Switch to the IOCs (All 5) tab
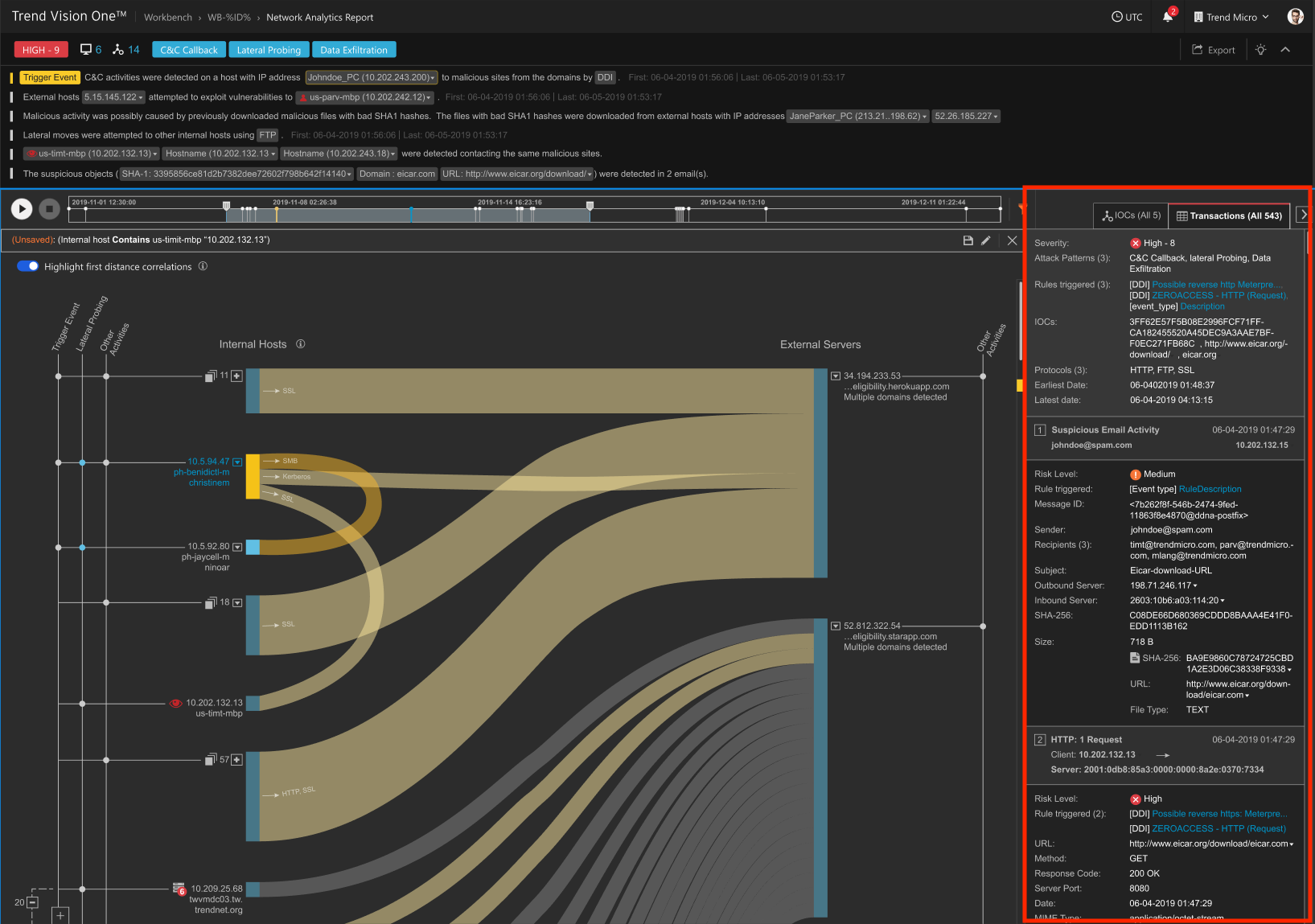The height and width of the screenshot is (924, 1315). click(1130, 215)
